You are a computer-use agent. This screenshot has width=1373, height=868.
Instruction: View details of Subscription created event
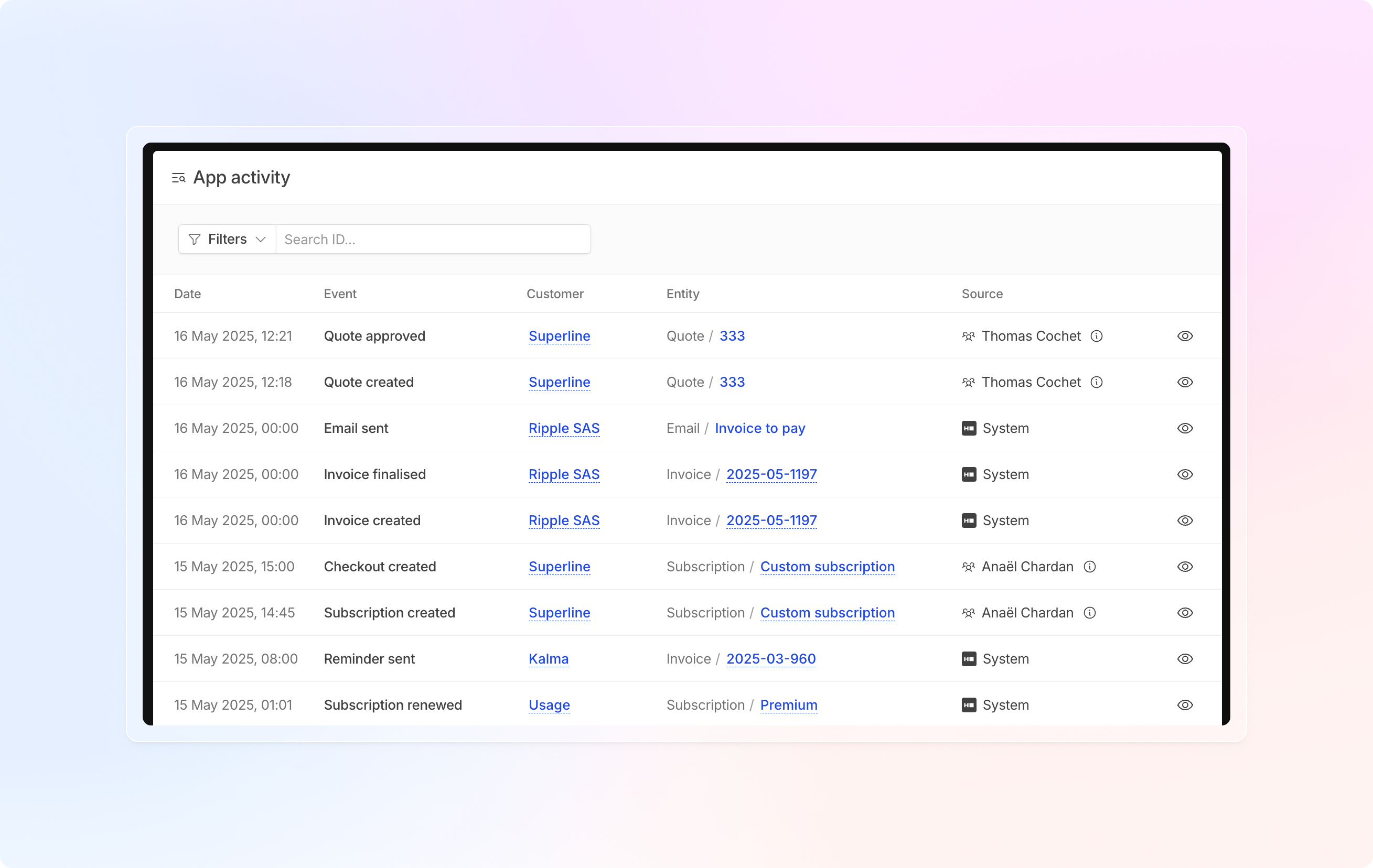pyautogui.click(x=1185, y=613)
